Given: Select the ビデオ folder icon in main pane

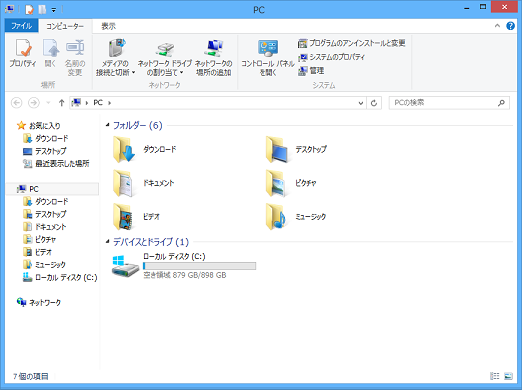Looking at the screenshot, I should (123, 217).
